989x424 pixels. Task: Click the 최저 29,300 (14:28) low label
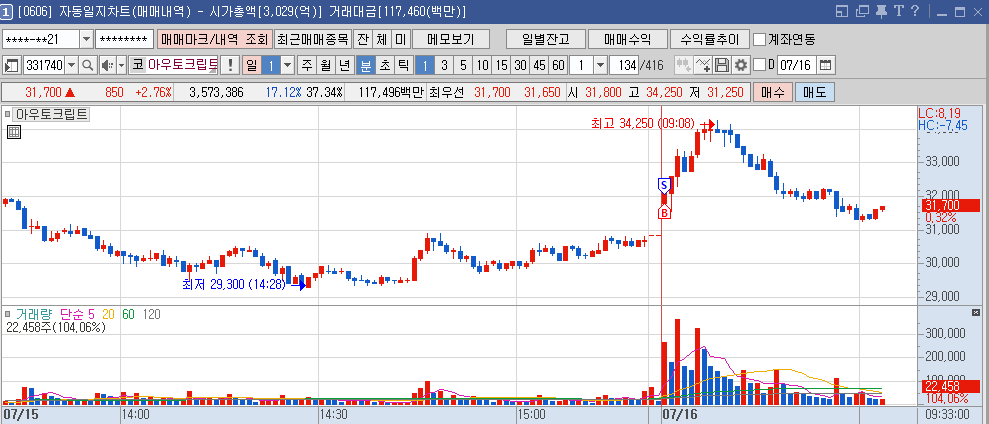coord(233,285)
